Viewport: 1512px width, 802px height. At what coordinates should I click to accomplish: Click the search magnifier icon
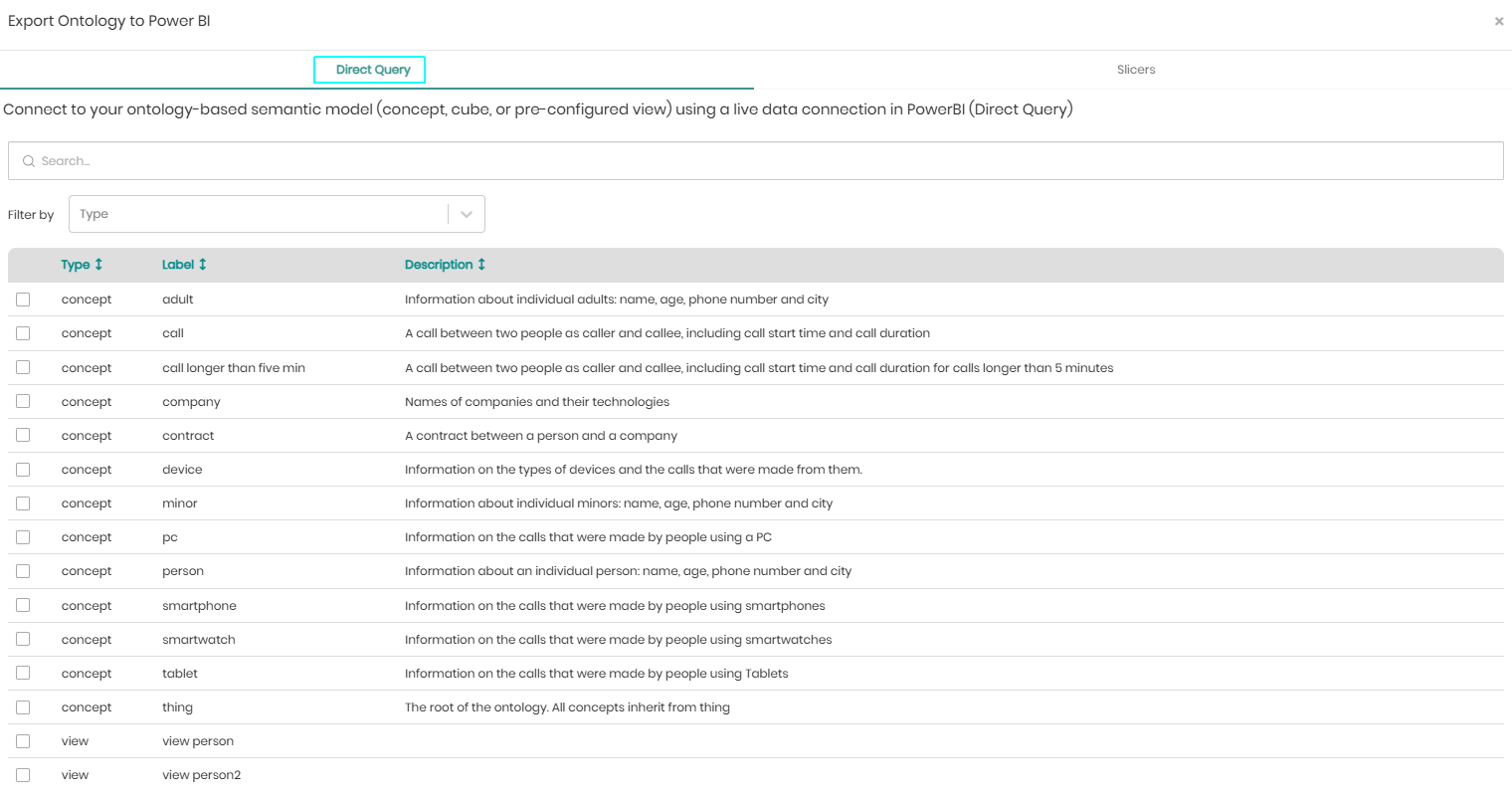(x=29, y=161)
